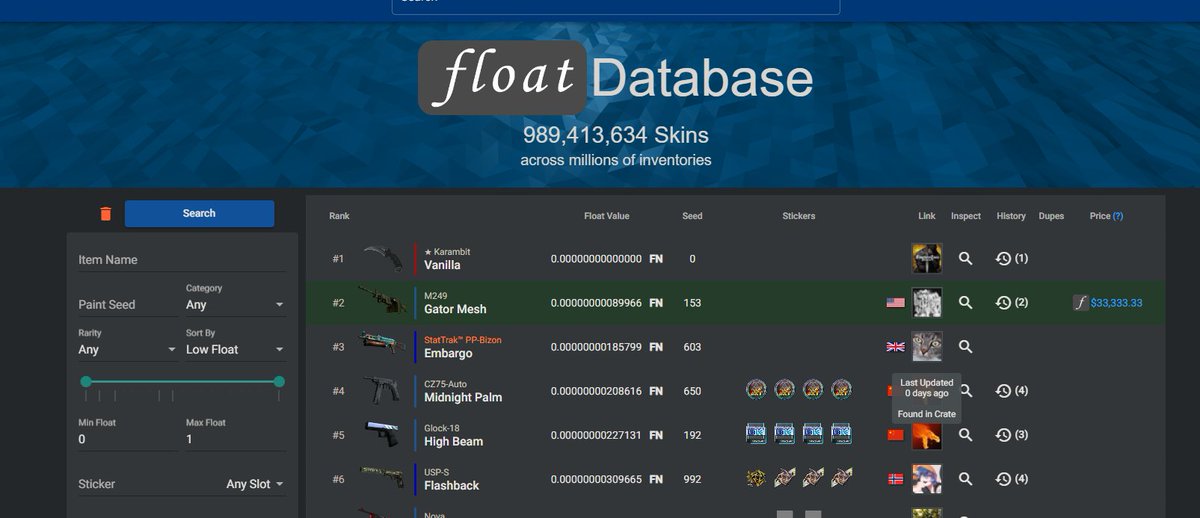Inspect the M249 Gator Mesh skin

965,303
